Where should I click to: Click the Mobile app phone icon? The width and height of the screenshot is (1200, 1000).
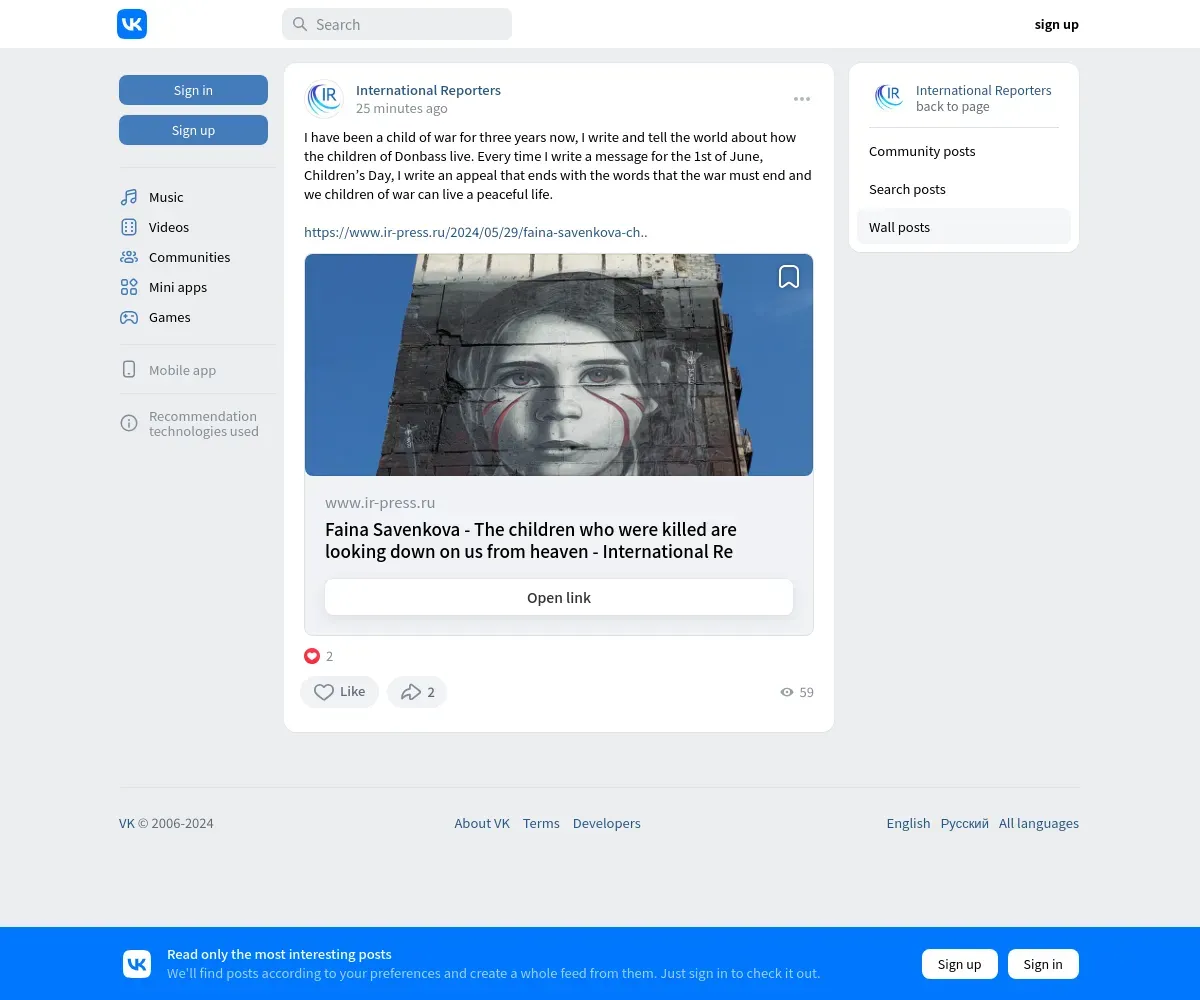coord(129,369)
